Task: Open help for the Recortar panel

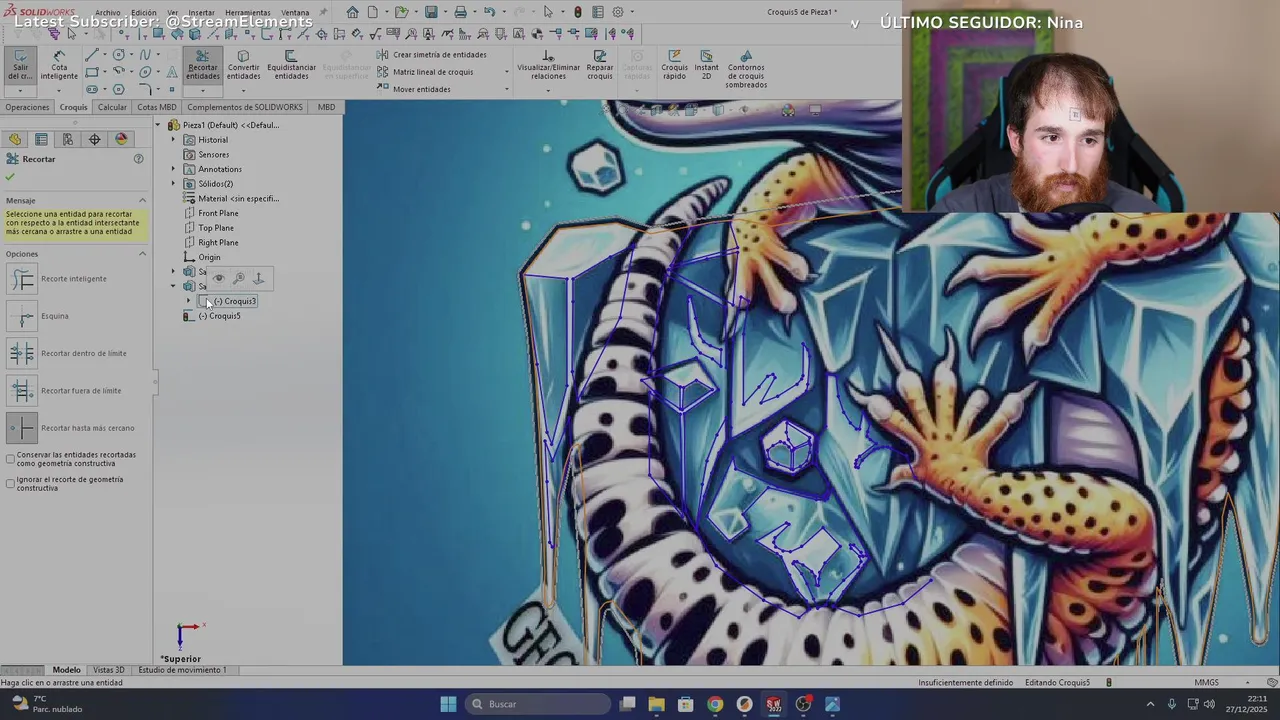Action: pyautogui.click(x=139, y=159)
